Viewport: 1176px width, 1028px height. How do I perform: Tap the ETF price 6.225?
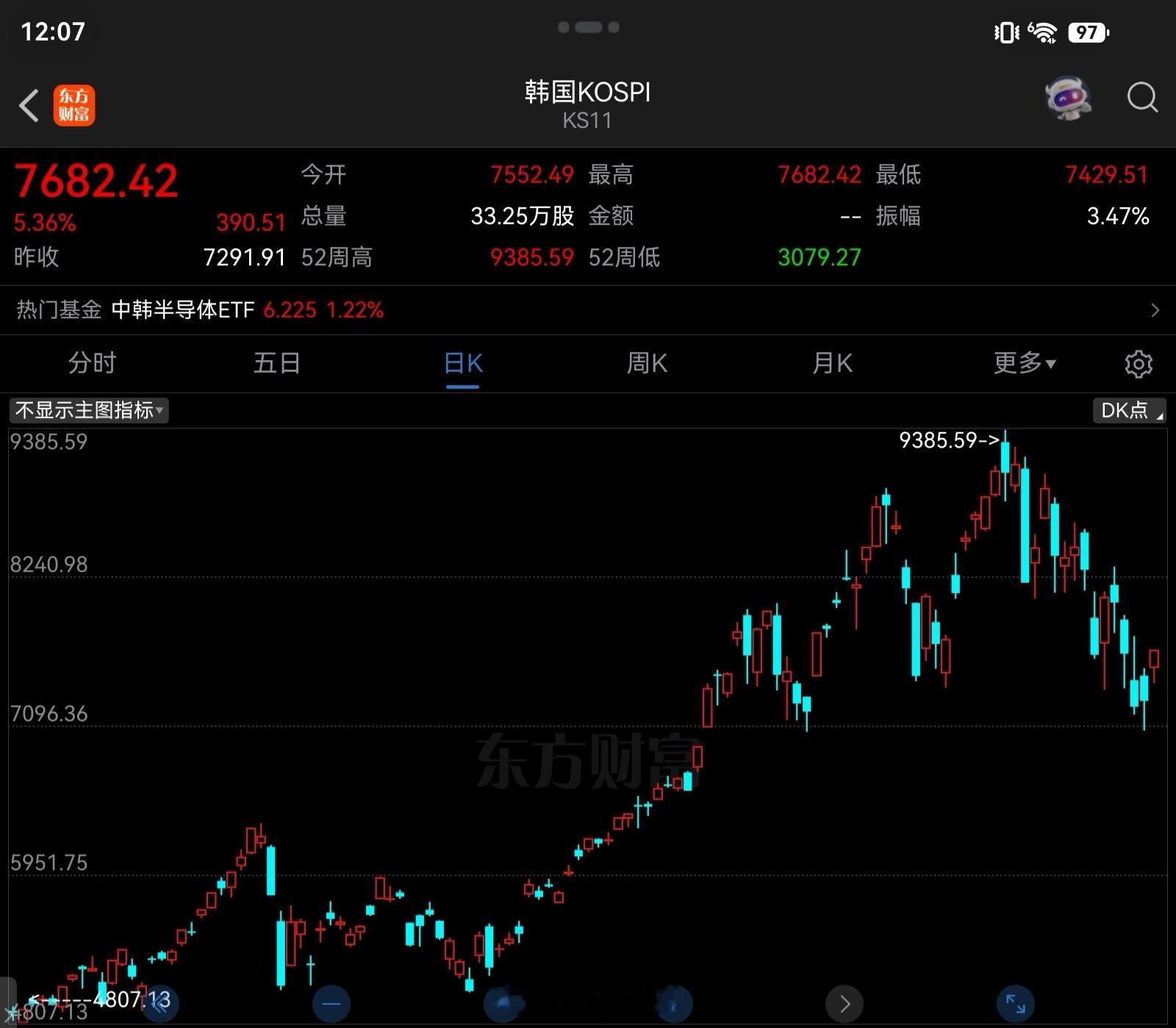pyautogui.click(x=290, y=310)
